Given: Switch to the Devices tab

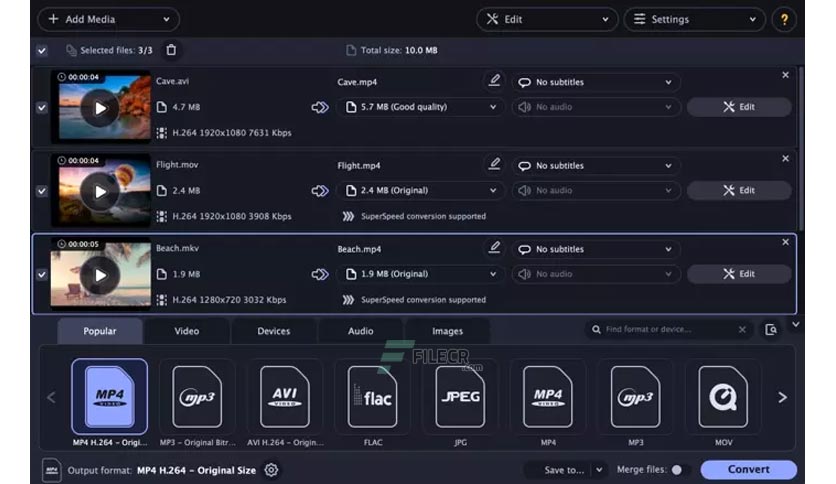Looking at the screenshot, I should pyautogui.click(x=273, y=331).
